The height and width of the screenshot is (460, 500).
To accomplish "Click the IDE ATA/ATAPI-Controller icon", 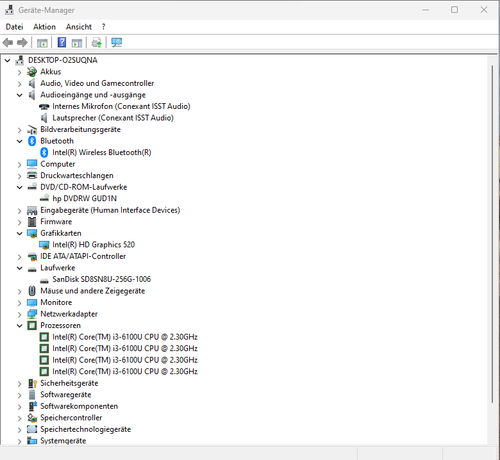I will [x=32, y=256].
